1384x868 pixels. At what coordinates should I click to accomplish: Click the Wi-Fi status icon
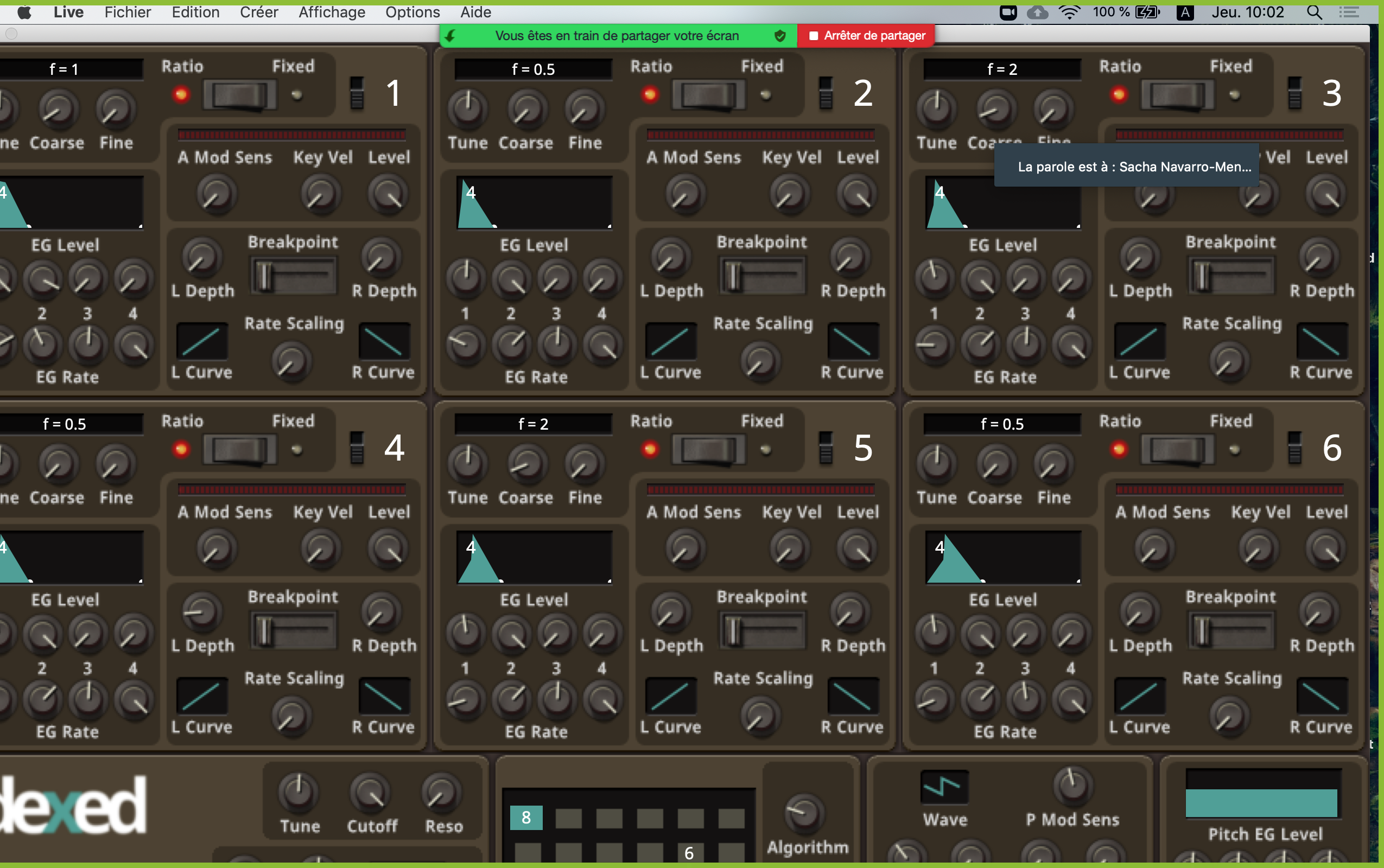coord(1069,12)
